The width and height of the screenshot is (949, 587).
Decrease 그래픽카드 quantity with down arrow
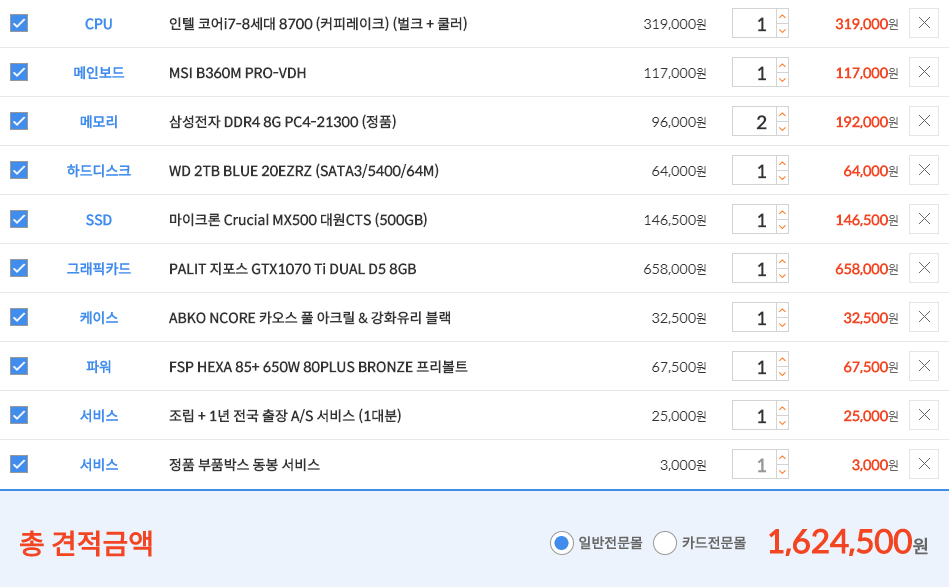(783, 275)
